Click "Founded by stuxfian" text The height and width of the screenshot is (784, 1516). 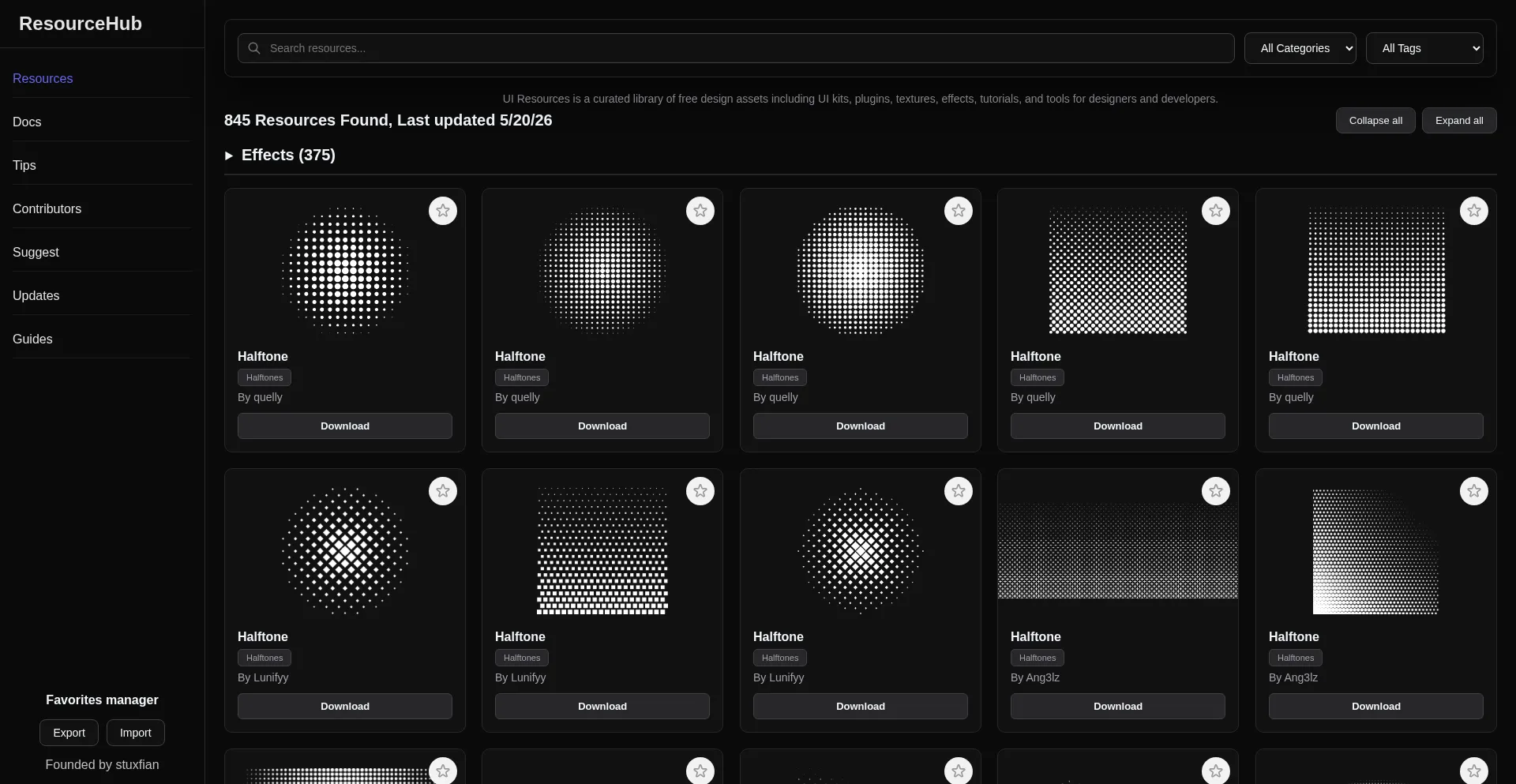coord(102,764)
